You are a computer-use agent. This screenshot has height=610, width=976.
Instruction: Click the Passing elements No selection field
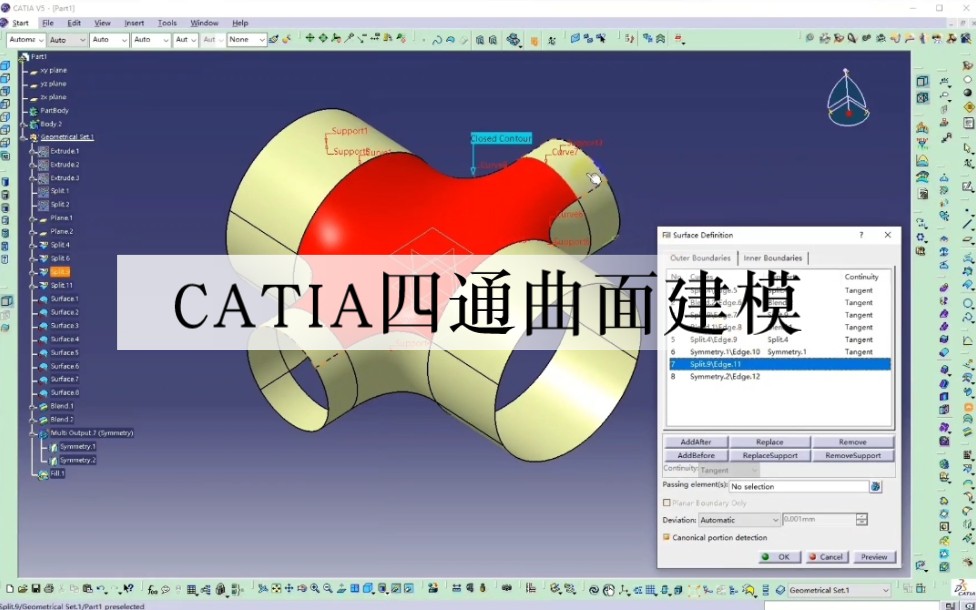click(x=799, y=487)
